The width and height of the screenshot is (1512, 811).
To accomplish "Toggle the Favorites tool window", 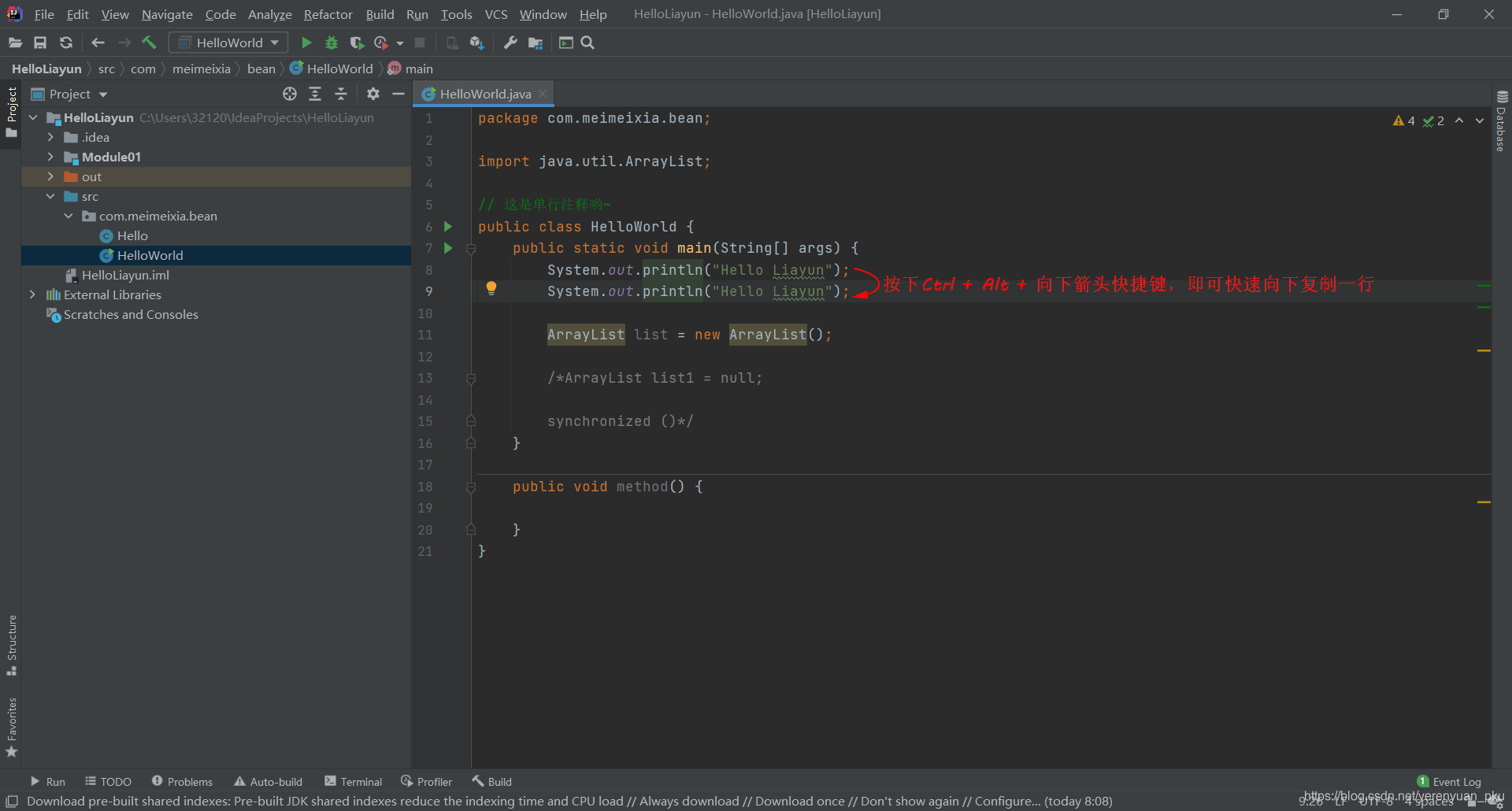I will tap(11, 727).
